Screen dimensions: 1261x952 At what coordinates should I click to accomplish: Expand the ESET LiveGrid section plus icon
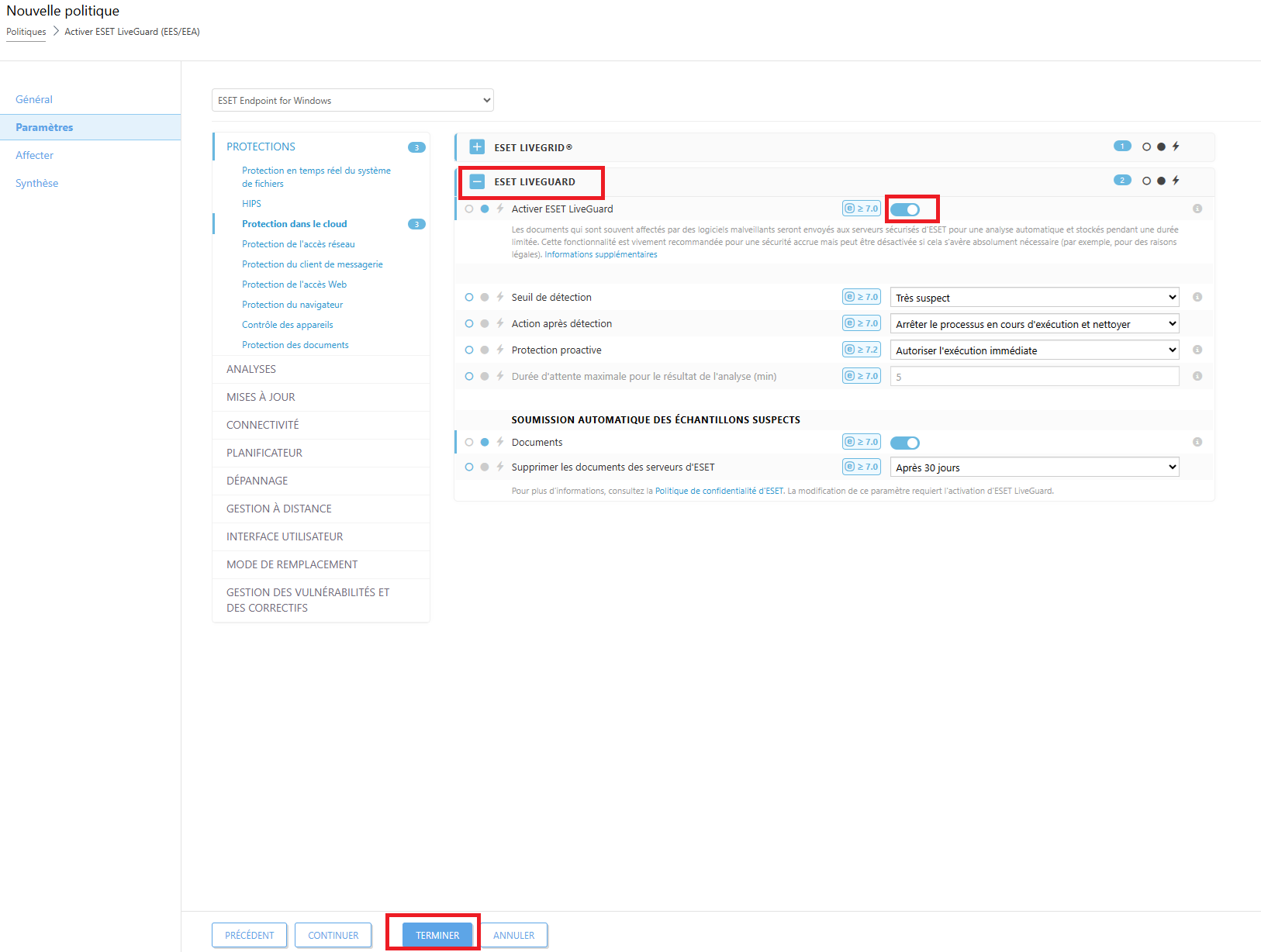point(477,147)
